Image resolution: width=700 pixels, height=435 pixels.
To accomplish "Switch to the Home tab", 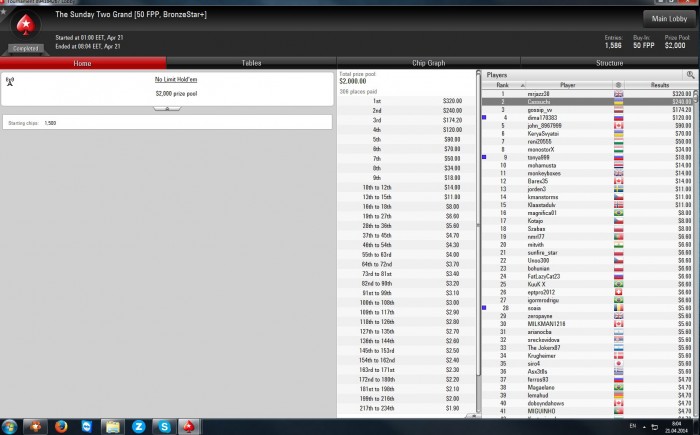I will click(83, 63).
